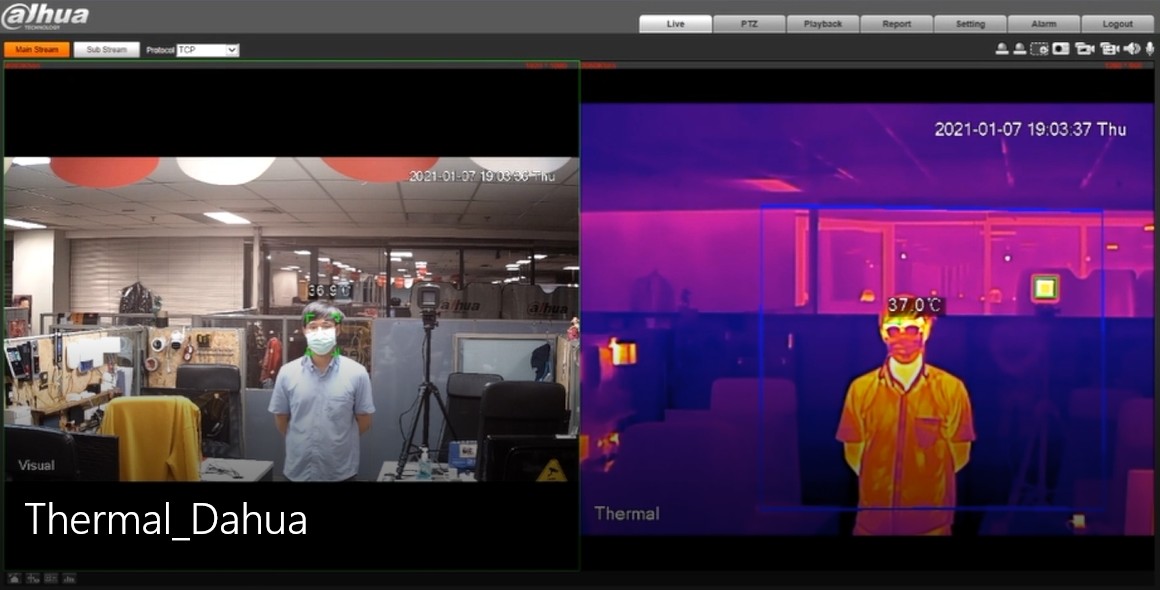Activate the digital zoom region icon
The width and height of the screenshot is (1160, 590).
click(x=1039, y=49)
